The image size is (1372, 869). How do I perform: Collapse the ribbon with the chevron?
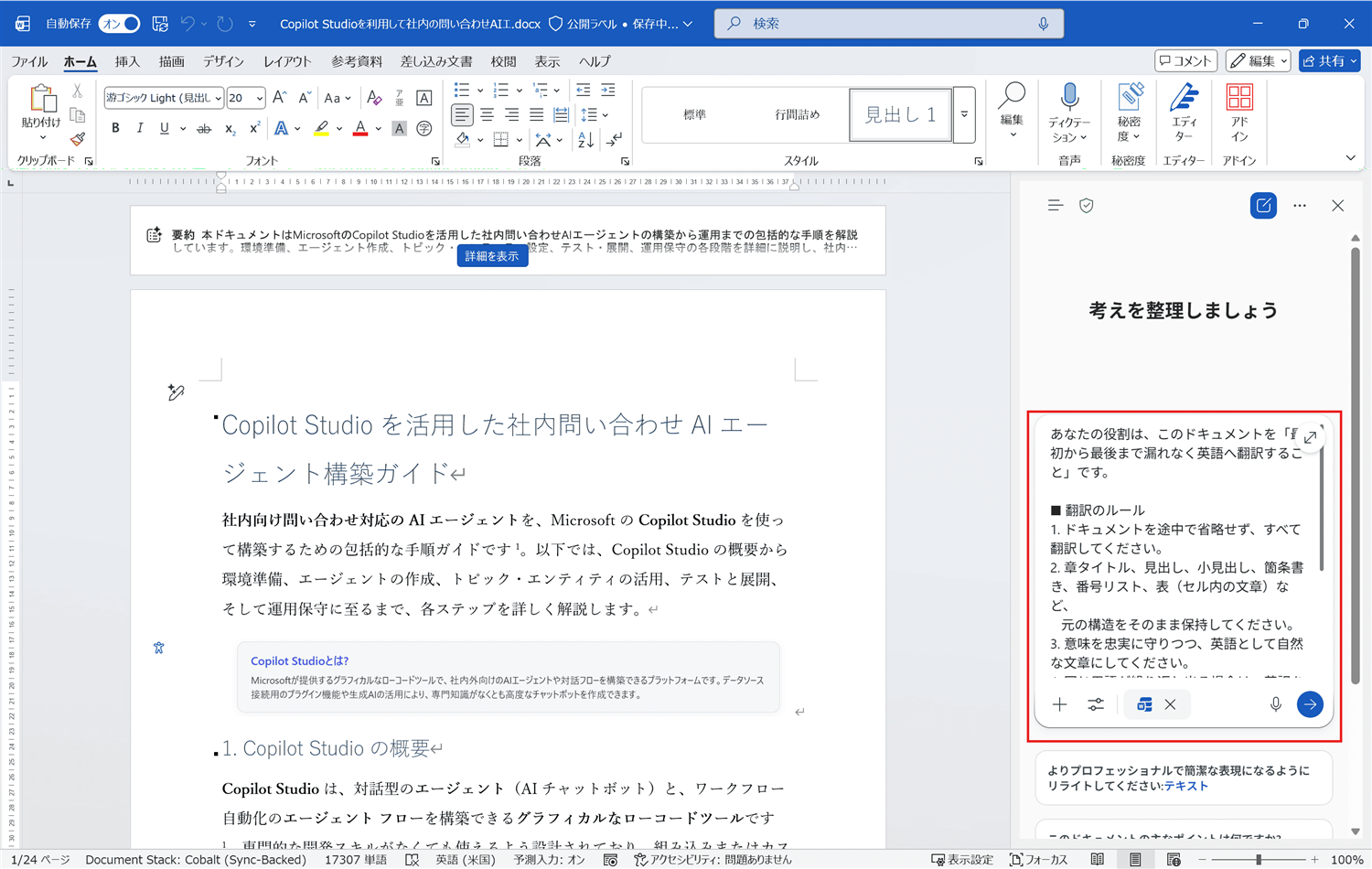(1350, 158)
